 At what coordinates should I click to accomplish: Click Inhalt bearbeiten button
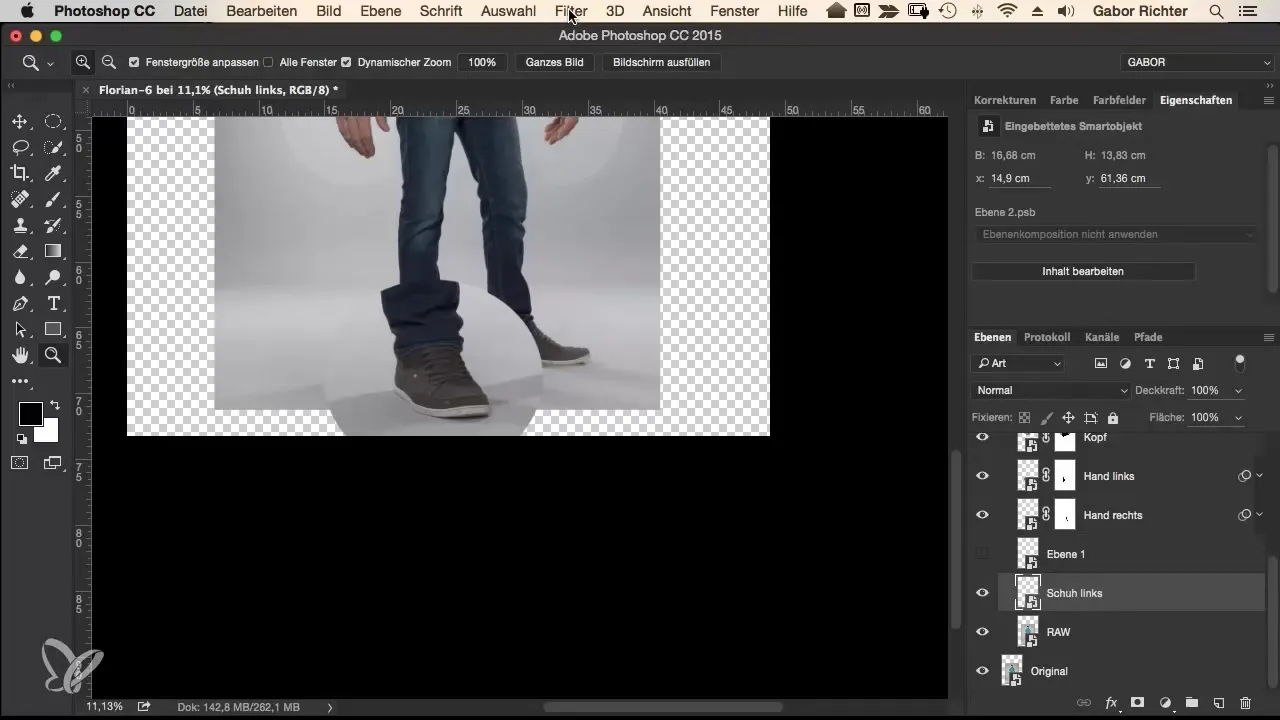[1083, 271]
